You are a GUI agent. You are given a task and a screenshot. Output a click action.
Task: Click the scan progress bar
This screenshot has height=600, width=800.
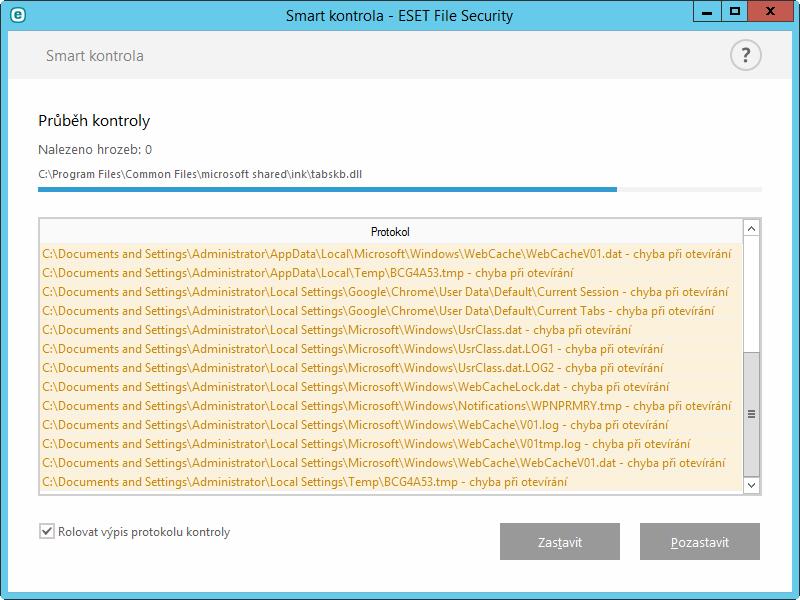[399, 189]
